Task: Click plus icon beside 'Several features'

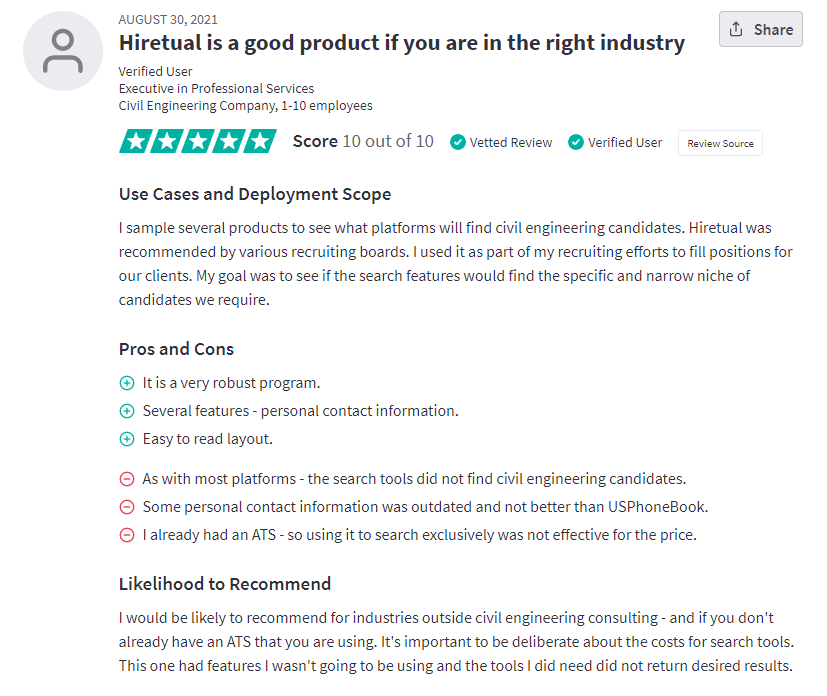Action: (127, 411)
